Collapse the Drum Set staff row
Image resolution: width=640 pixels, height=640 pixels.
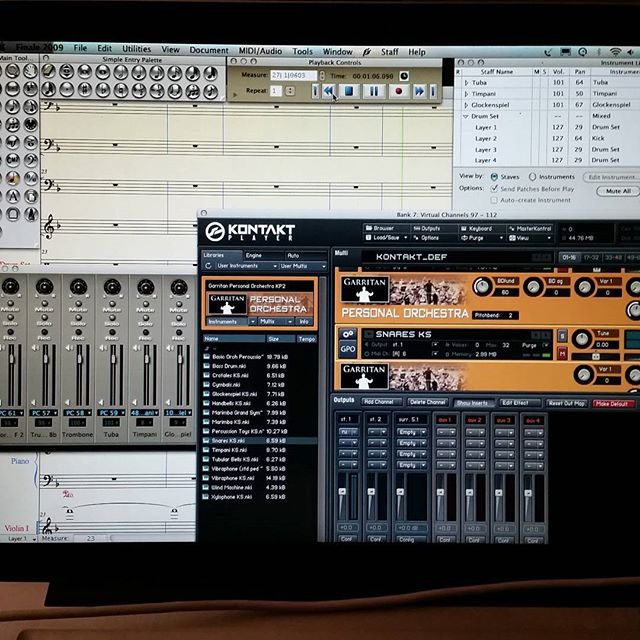click(465, 116)
